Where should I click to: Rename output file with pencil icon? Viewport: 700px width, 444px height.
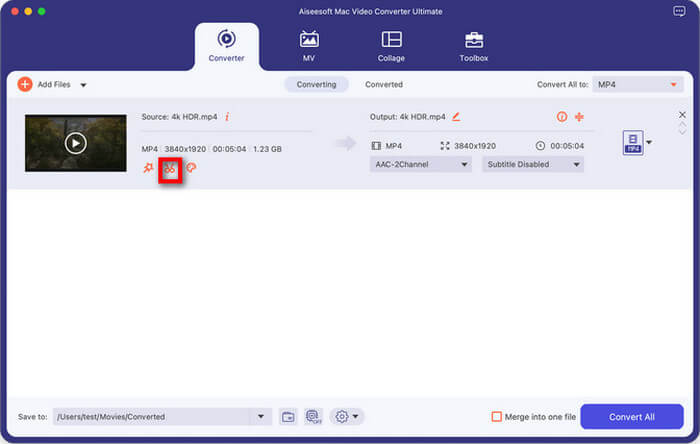(456, 116)
